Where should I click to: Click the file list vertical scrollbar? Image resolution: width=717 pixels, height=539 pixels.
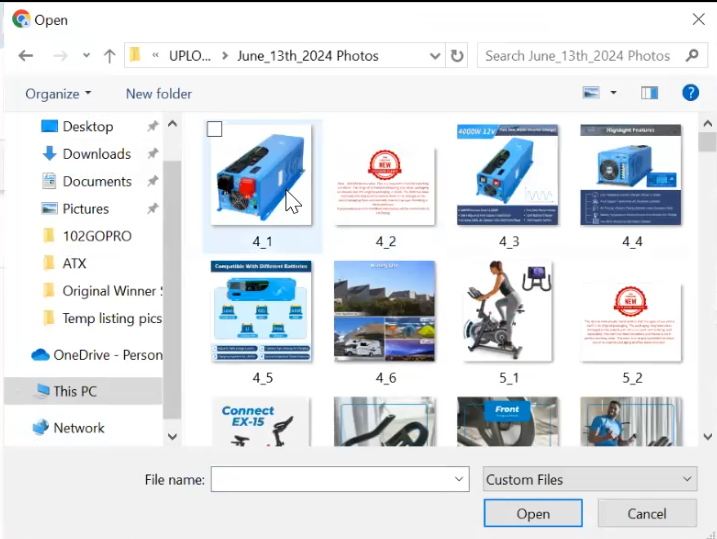pos(707,280)
